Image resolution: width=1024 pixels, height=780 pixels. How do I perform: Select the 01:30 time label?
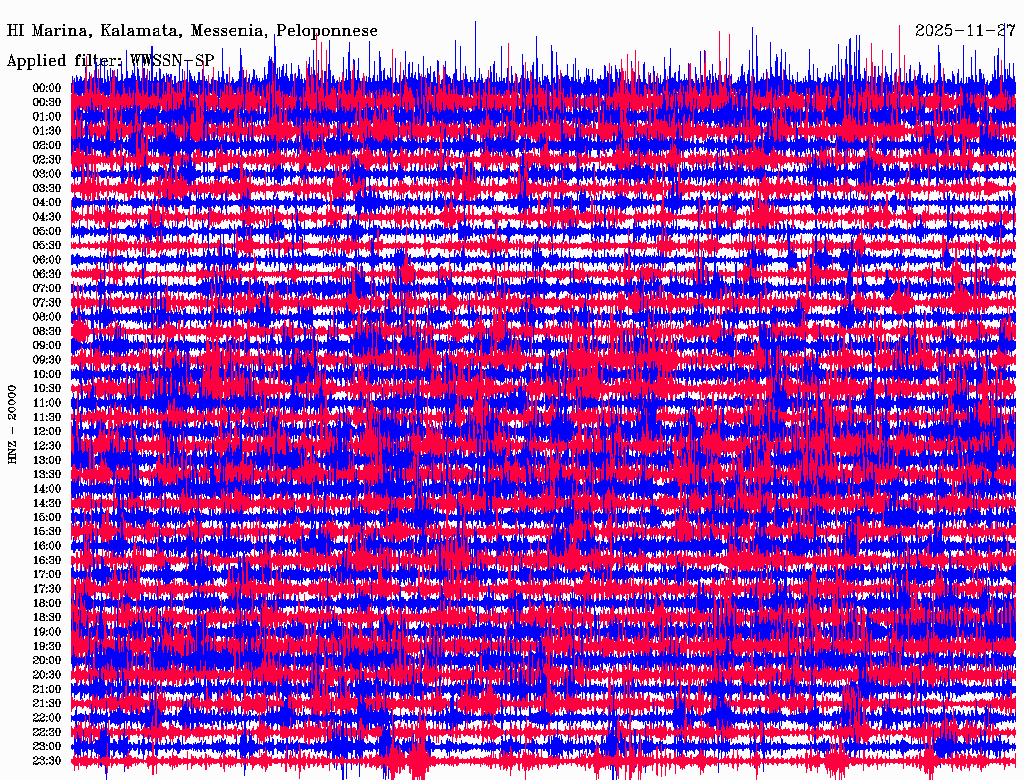47,131
